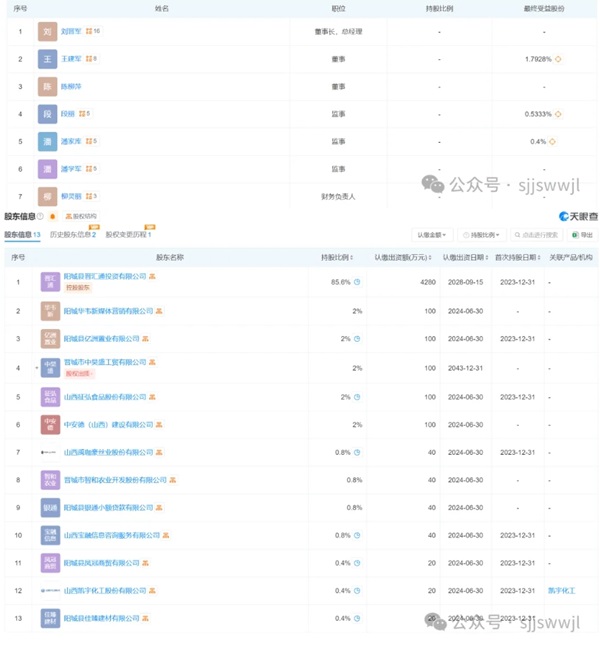Click the shareholding detail icon beside 0.8% in shareholder row 7
The image size is (600, 663).
(357, 452)
